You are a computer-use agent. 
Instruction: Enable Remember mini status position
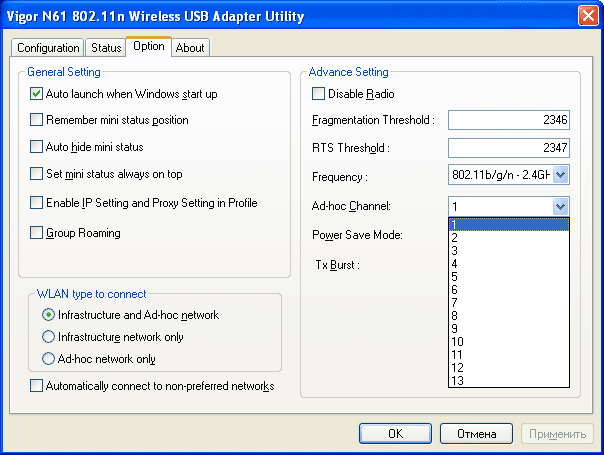(36, 120)
